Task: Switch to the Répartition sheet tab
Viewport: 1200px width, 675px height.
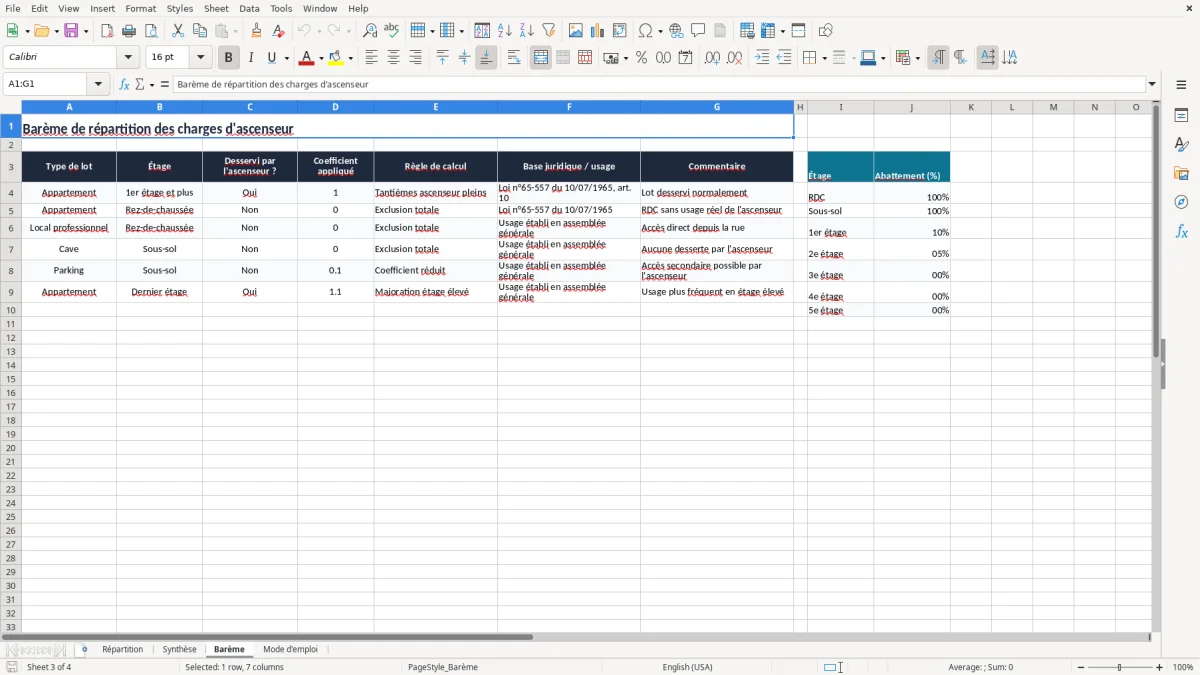Action: click(122, 650)
